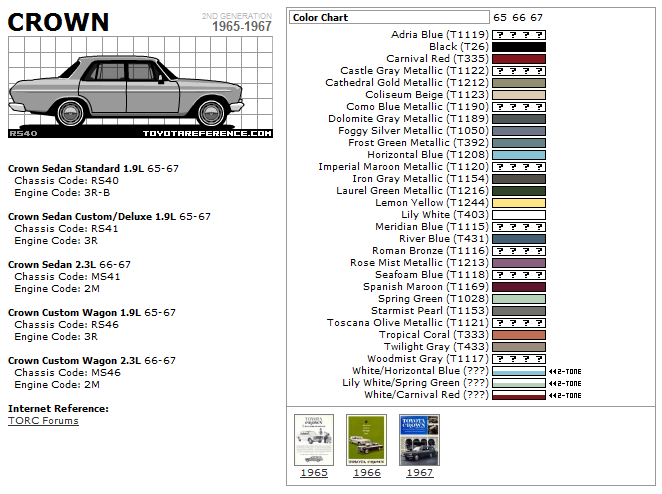Click 'Crown Custom Wagon 1.9L 65-67' heading
662x494 pixels.
[x=92, y=312]
